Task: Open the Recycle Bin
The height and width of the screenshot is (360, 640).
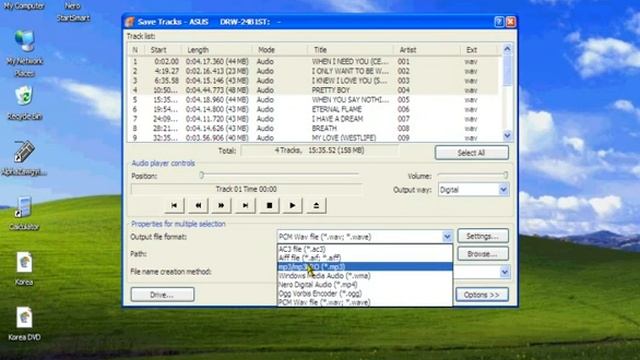Action: [x=24, y=103]
